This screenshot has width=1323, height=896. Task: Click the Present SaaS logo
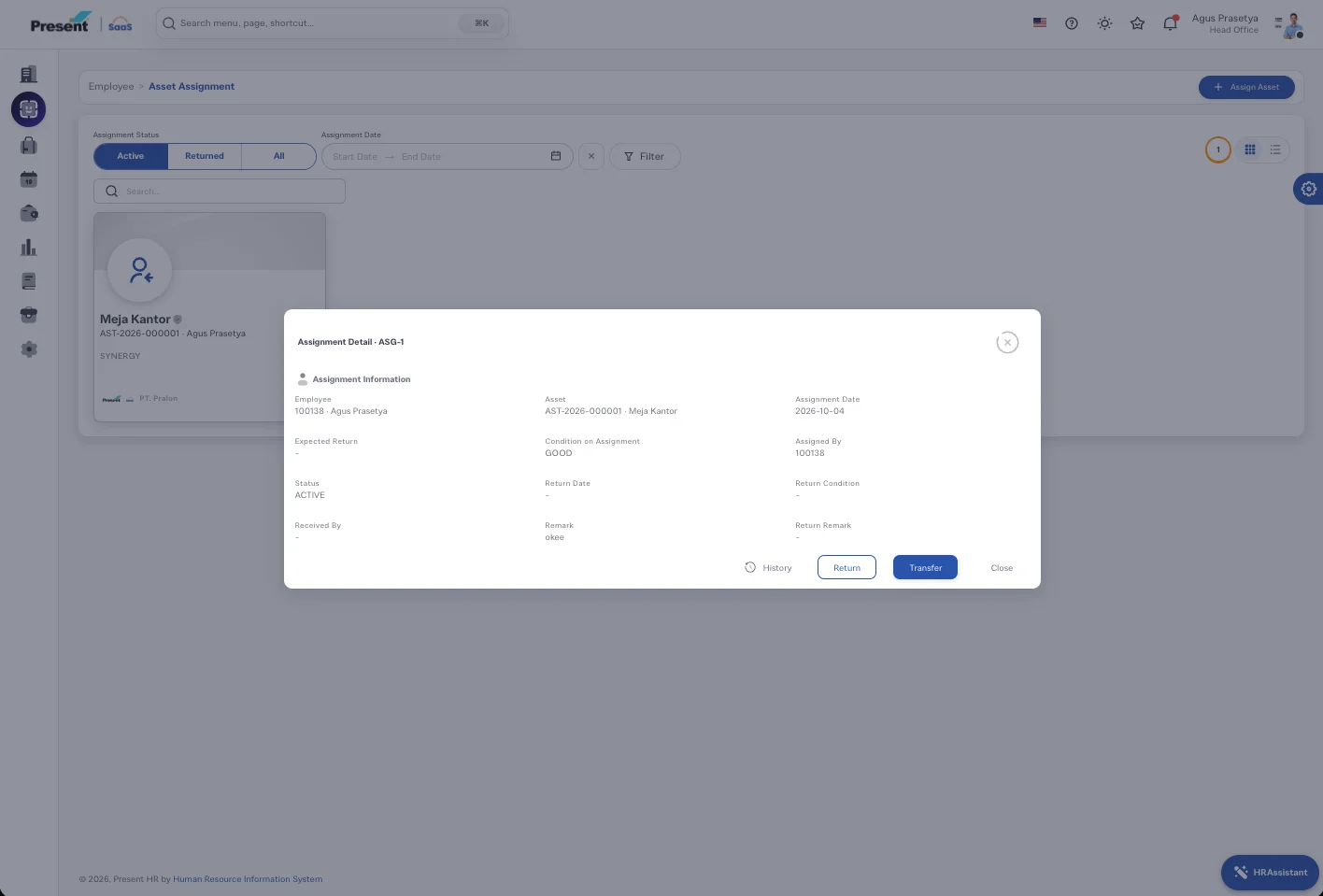pos(81,23)
